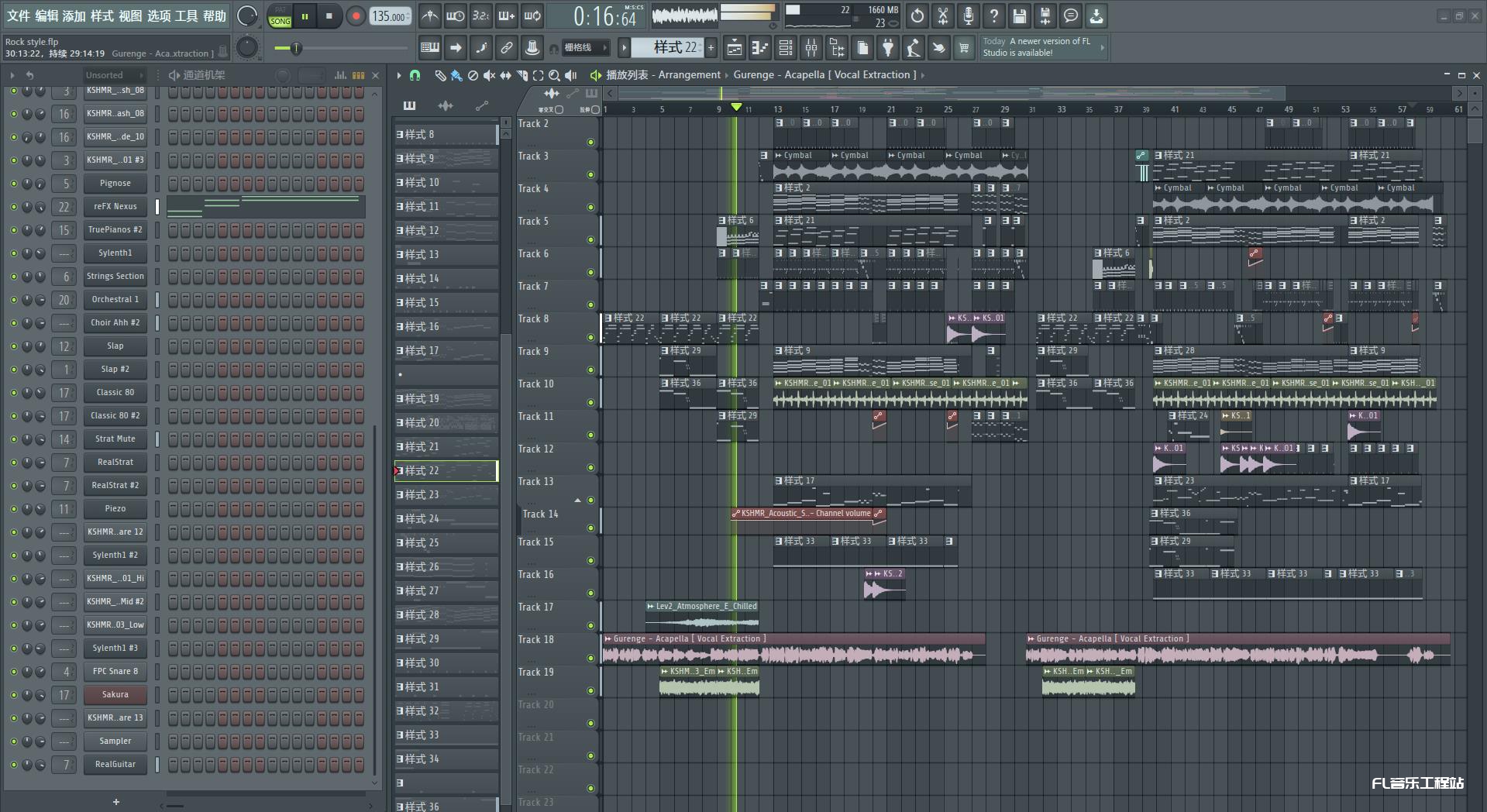
Task: Open channel rack options menu arrow
Action: 12,75
